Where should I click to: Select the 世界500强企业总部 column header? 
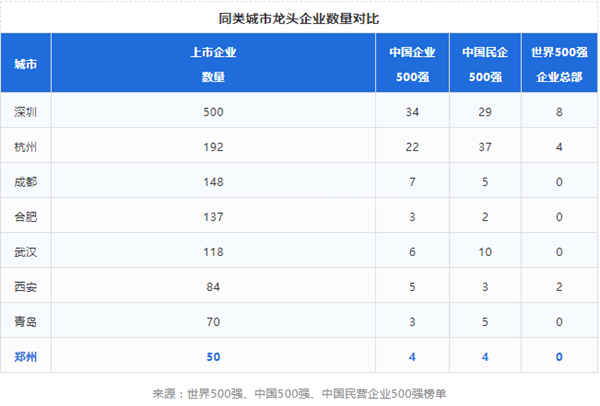[x=560, y=63]
